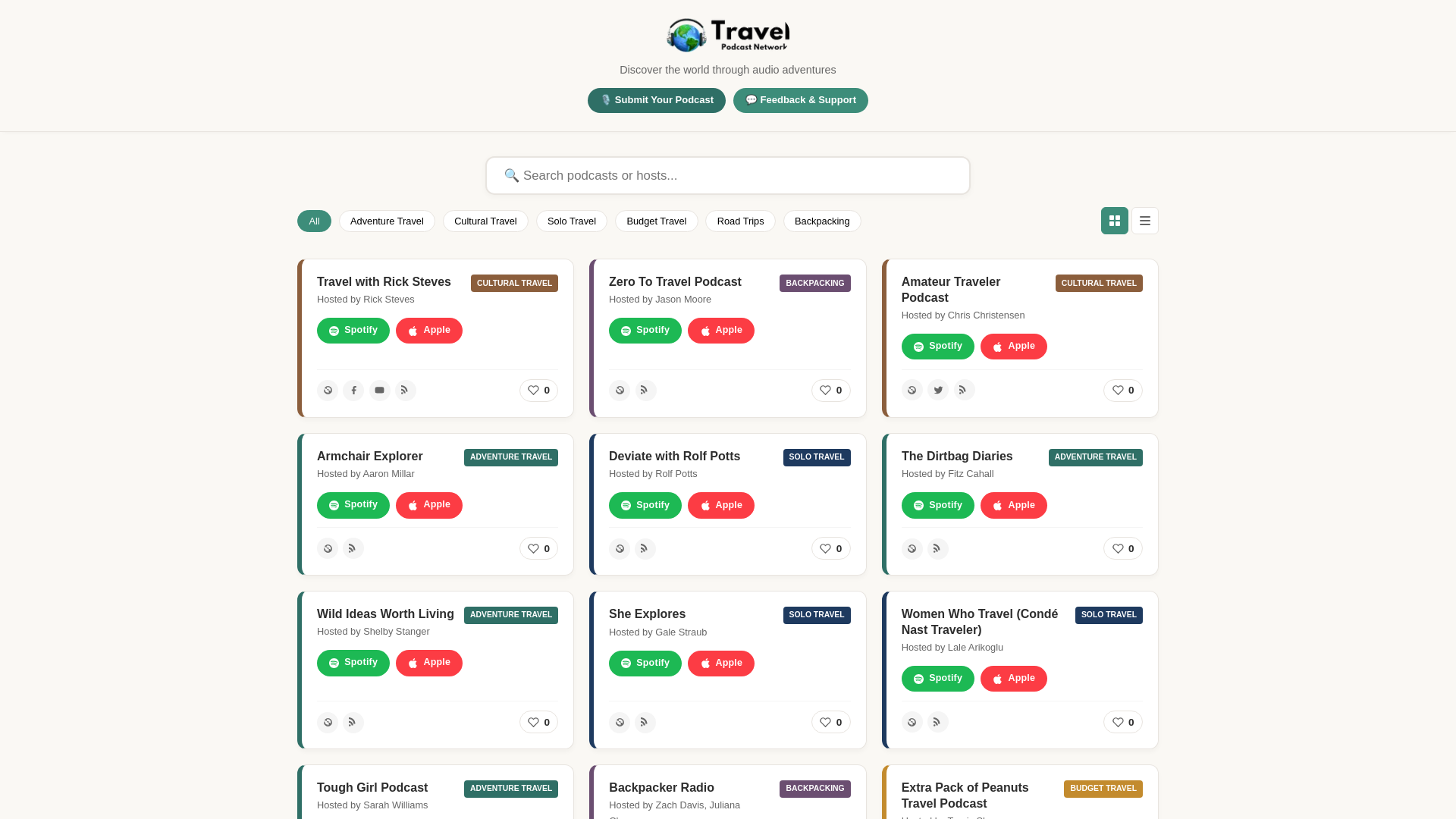The image size is (1456, 819).
Task: Open Deviate with Rolf Potts on Apple
Action: click(x=721, y=505)
